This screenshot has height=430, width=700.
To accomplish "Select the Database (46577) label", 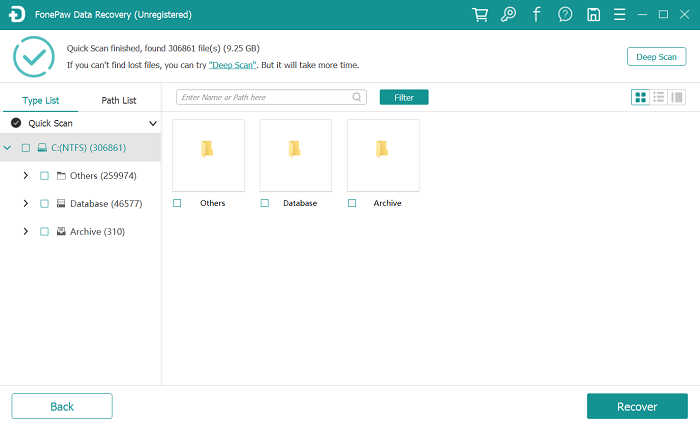I will coord(106,204).
